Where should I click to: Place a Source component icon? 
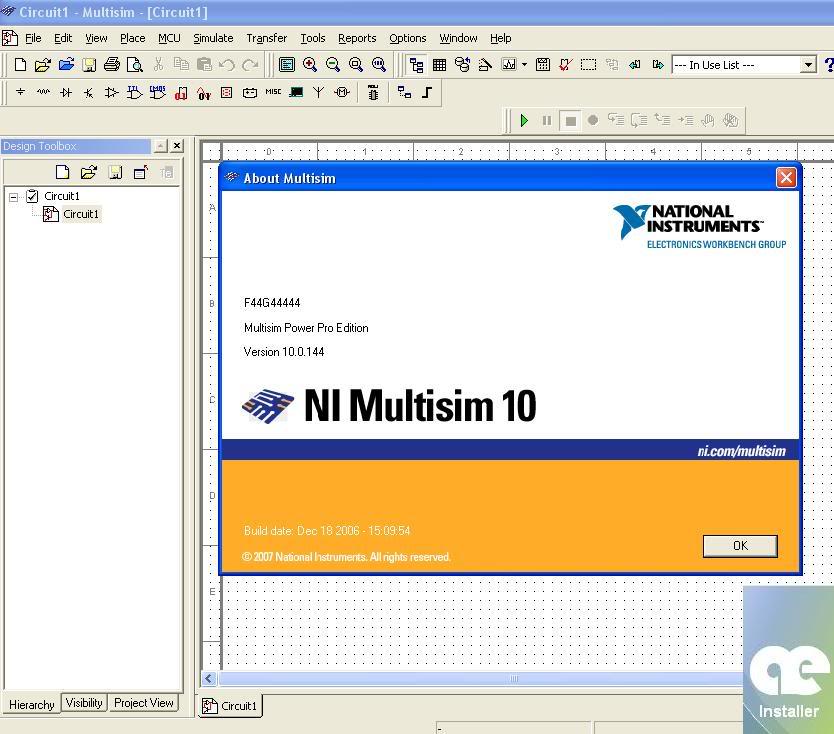coord(20,93)
